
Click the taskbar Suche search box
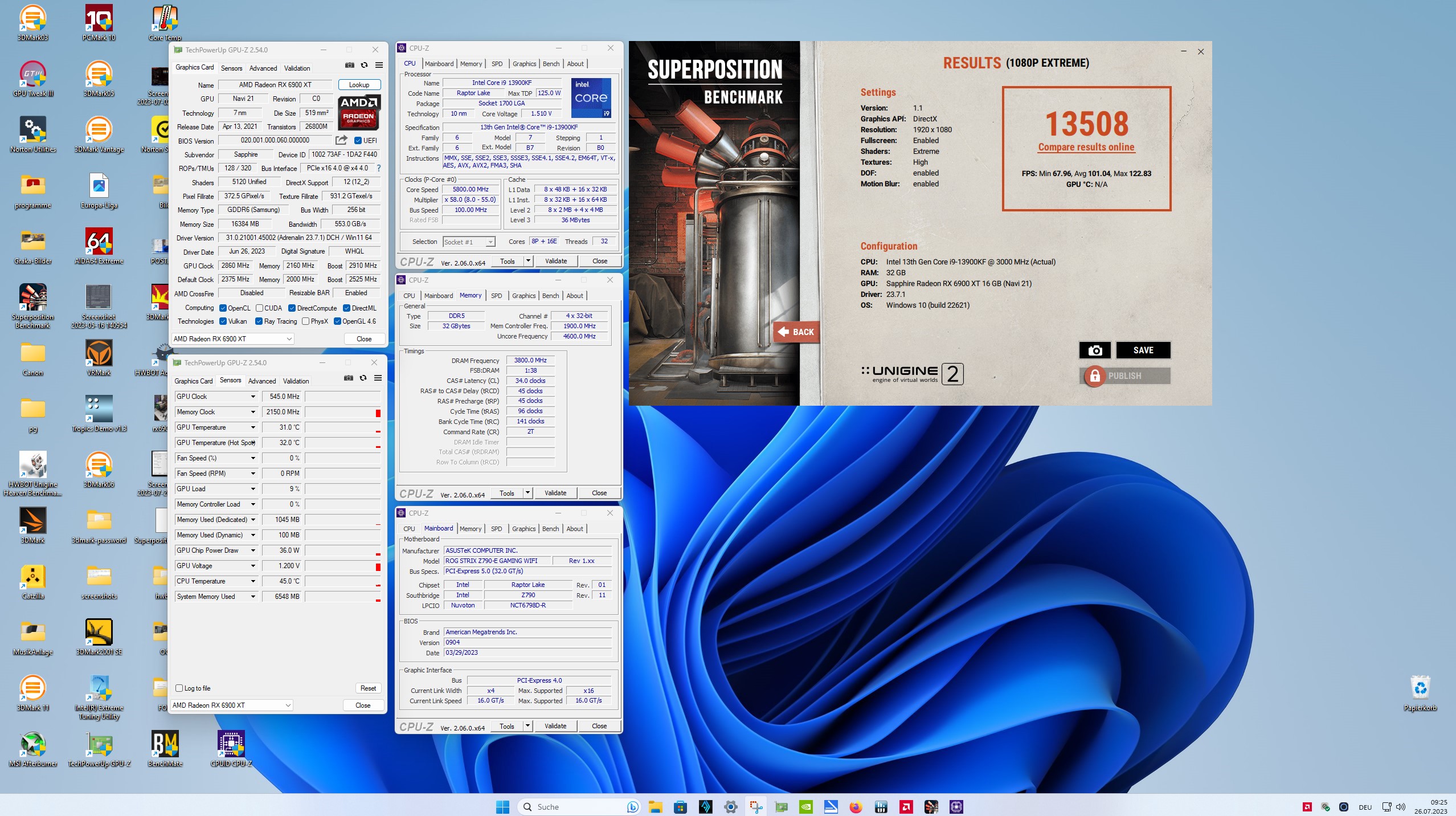[x=578, y=807]
